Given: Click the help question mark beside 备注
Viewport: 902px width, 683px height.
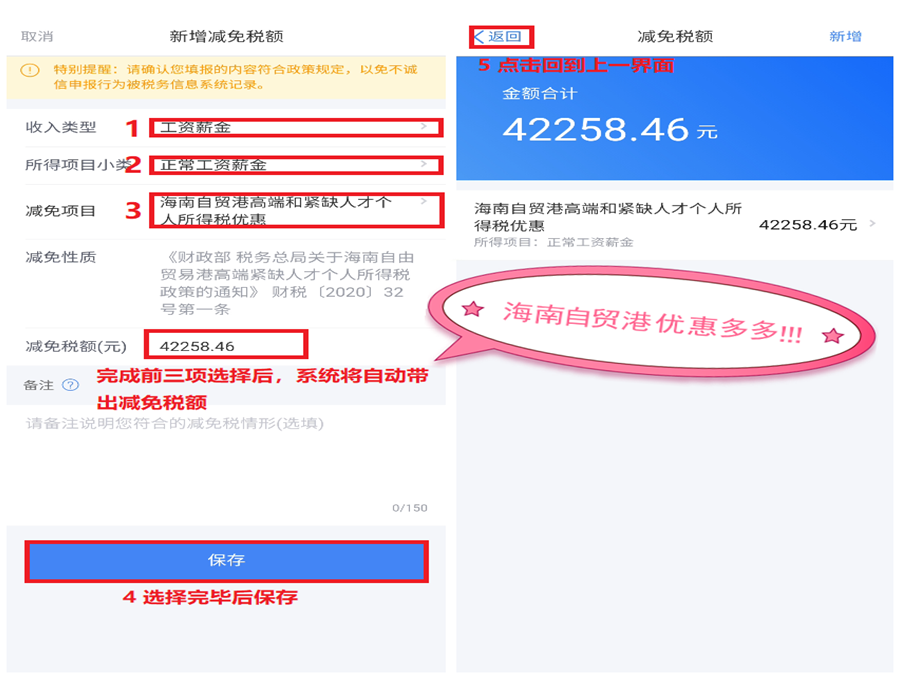Looking at the screenshot, I should (70, 385).
